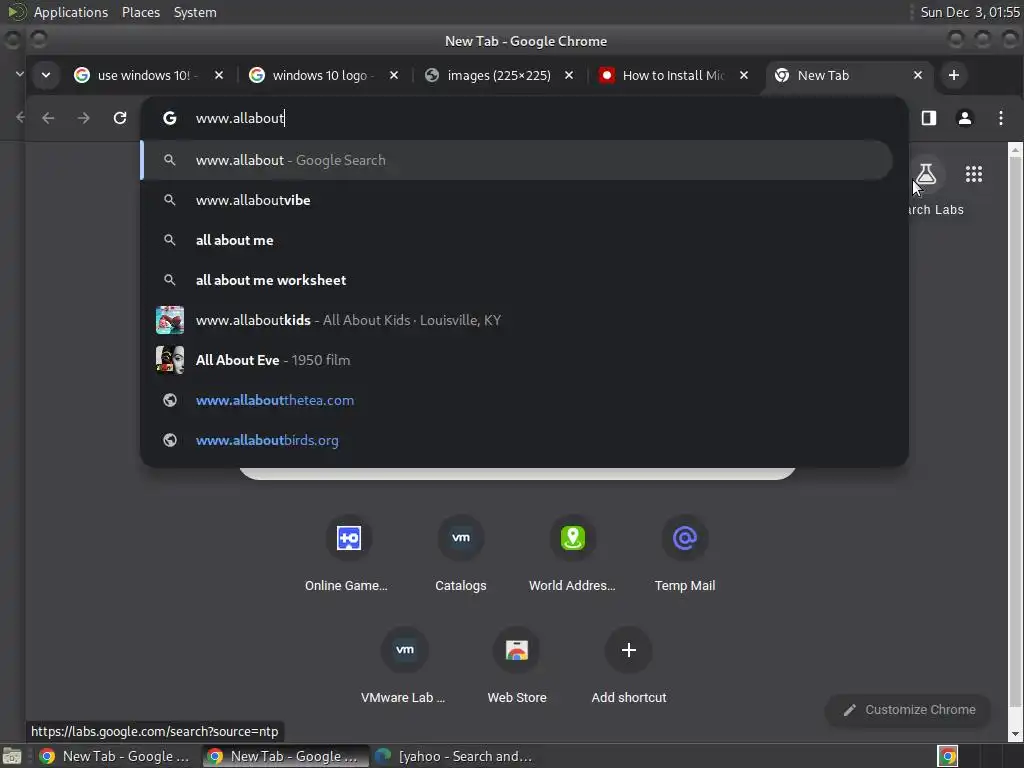
Task: Open the Online Game shortcut icon
Action: click(x=349, y=538)
